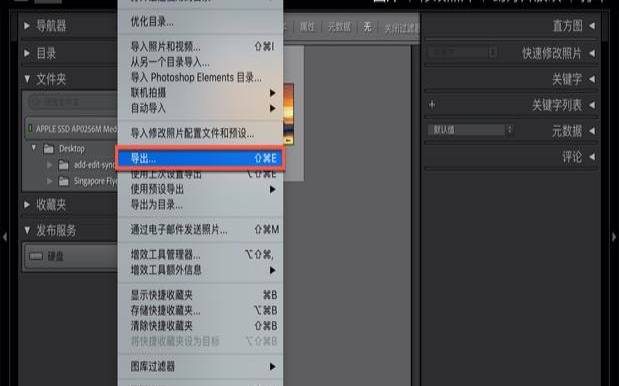
Task: Choose 显示快捷收藏夹 menu item
Action: pos(200,295)
